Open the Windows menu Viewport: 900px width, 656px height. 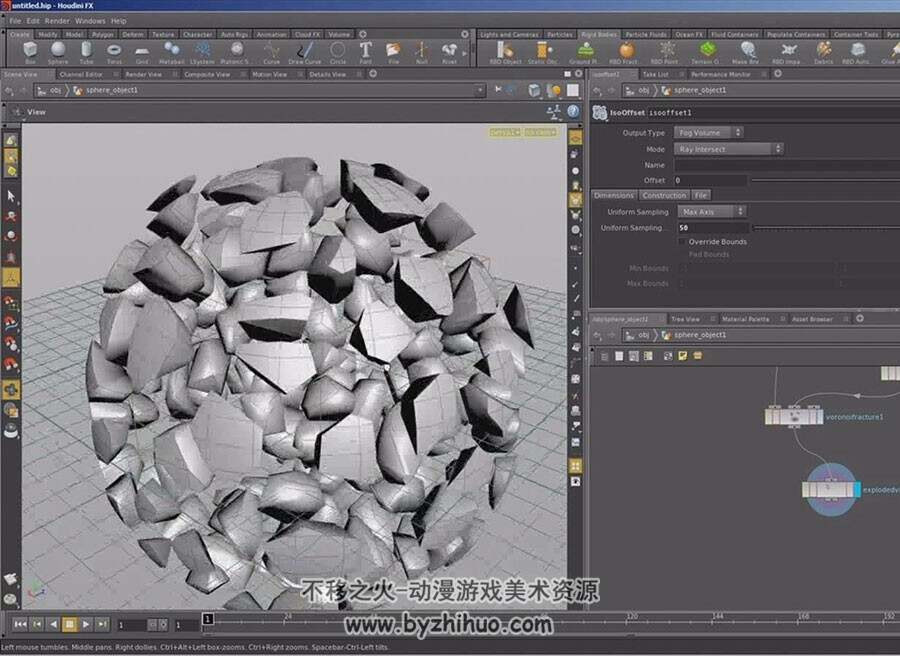[x=90, y=21]
